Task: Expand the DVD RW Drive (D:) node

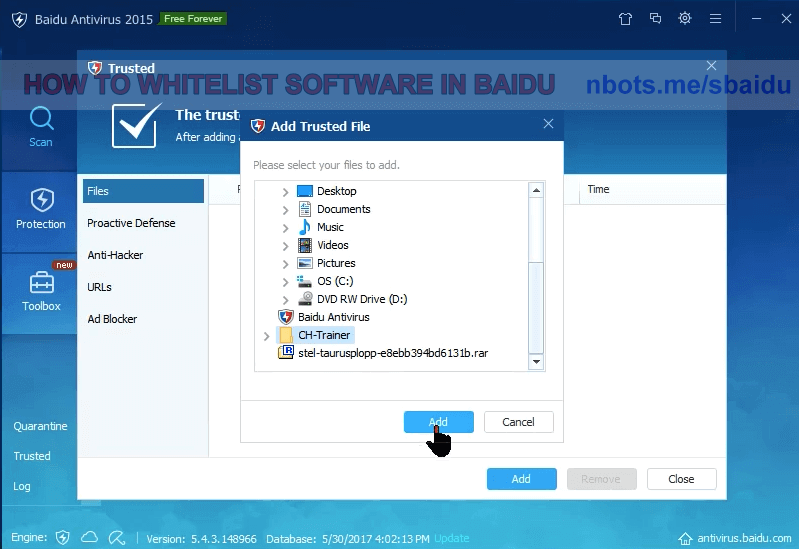Action: pos(285,300)
